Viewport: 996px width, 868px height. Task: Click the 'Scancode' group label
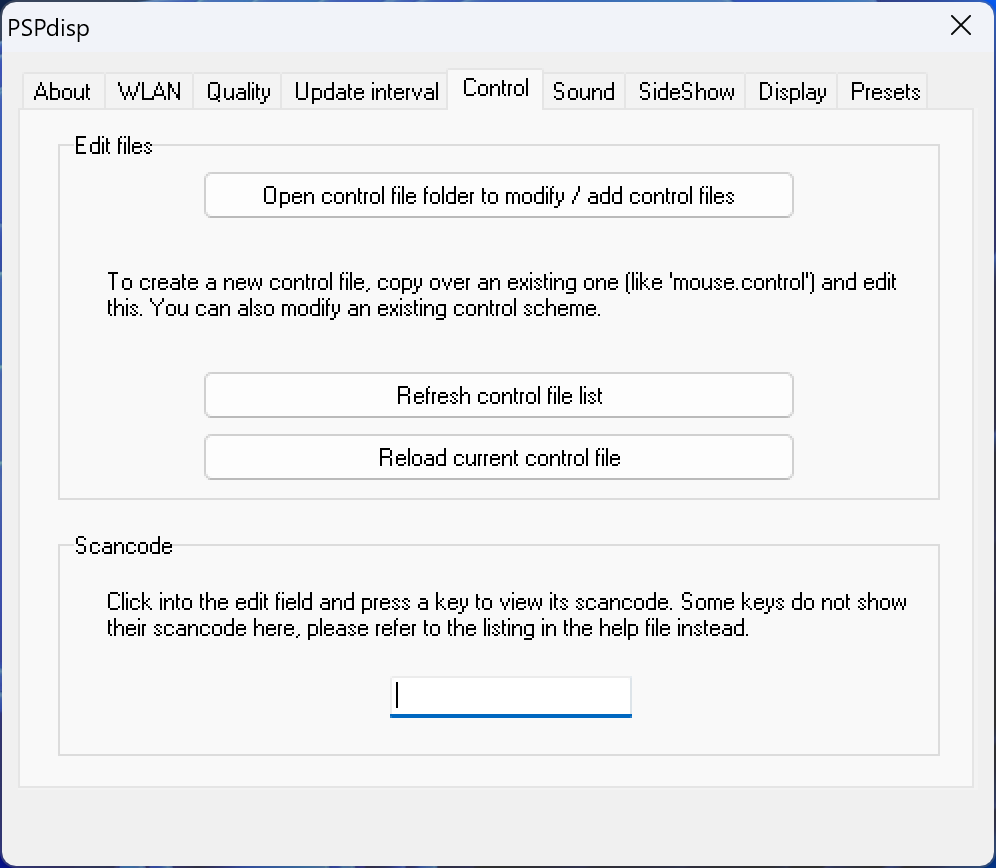[x=123, y=546]
